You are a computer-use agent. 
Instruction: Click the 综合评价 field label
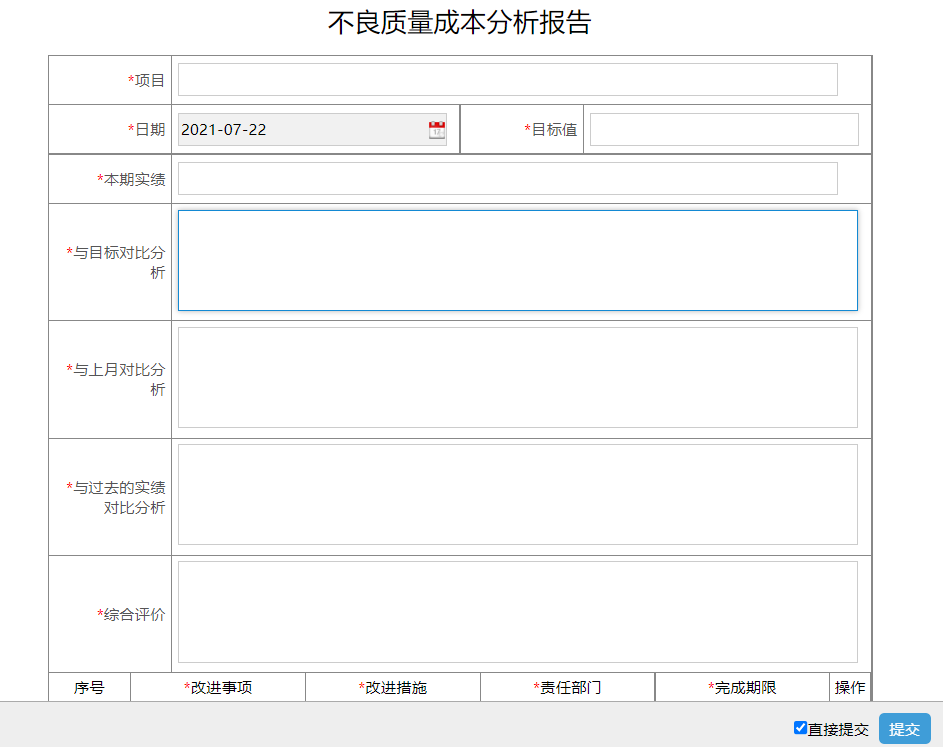tap(131, 614)
